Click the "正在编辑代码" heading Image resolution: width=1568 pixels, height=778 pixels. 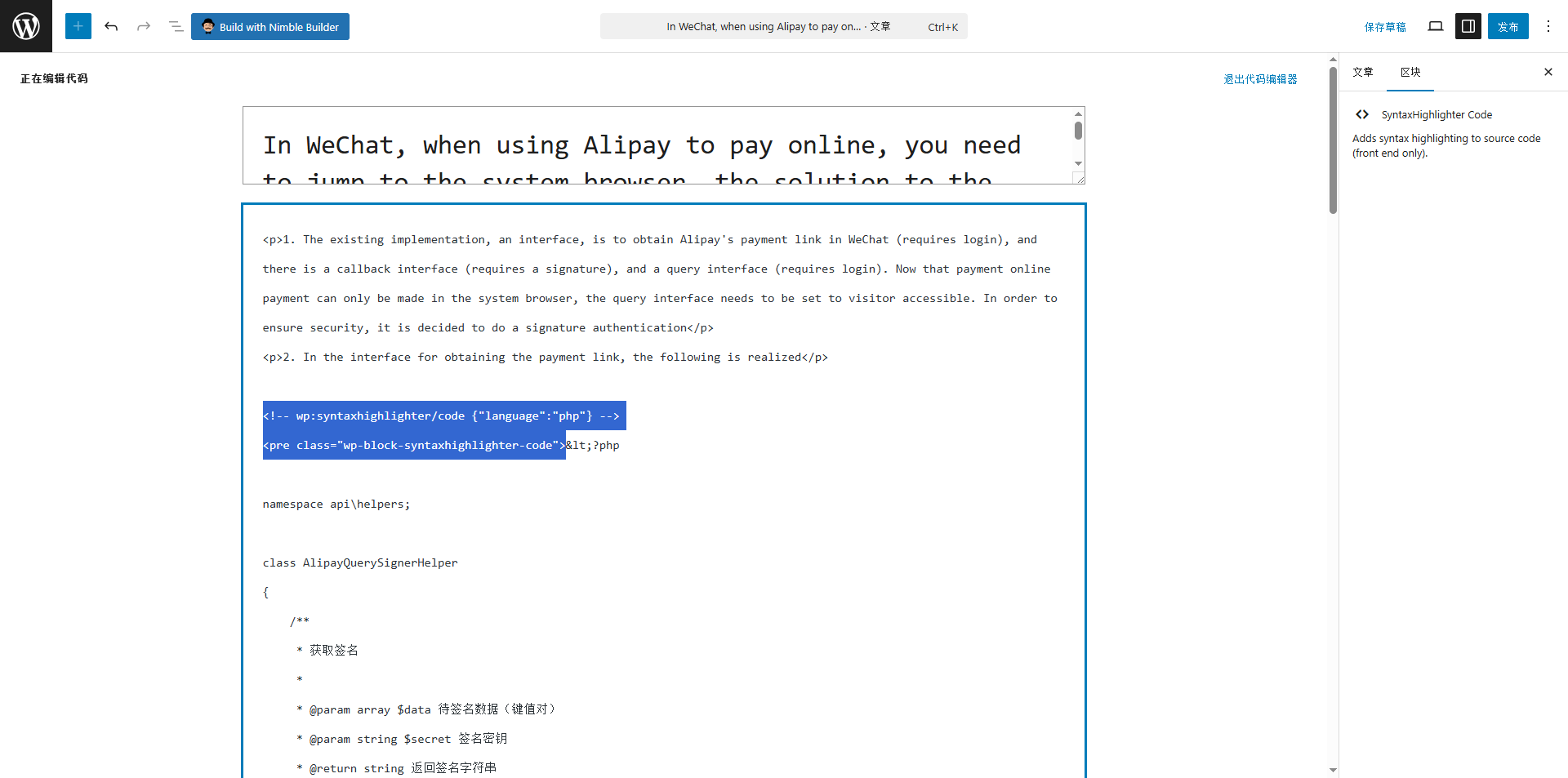tap(54, 78)
